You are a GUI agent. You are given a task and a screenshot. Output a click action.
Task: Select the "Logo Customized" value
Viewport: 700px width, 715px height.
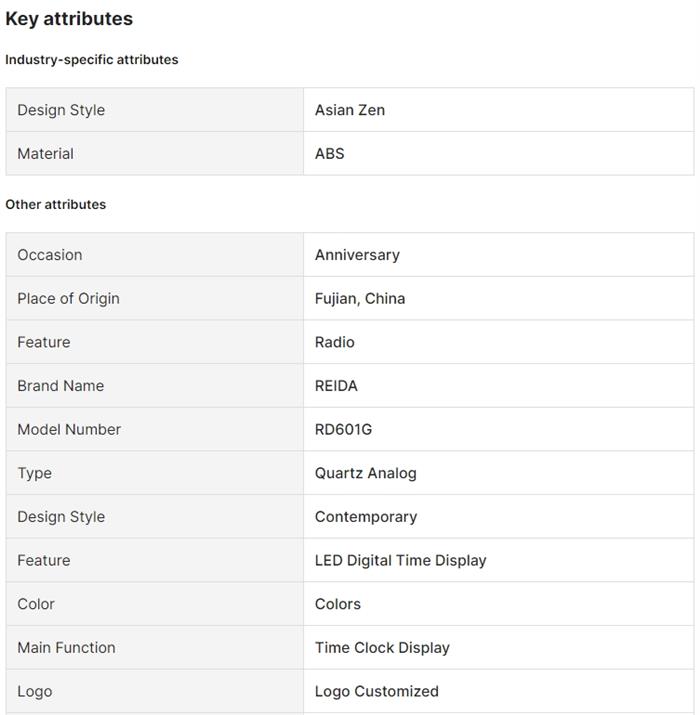point(377,691)
